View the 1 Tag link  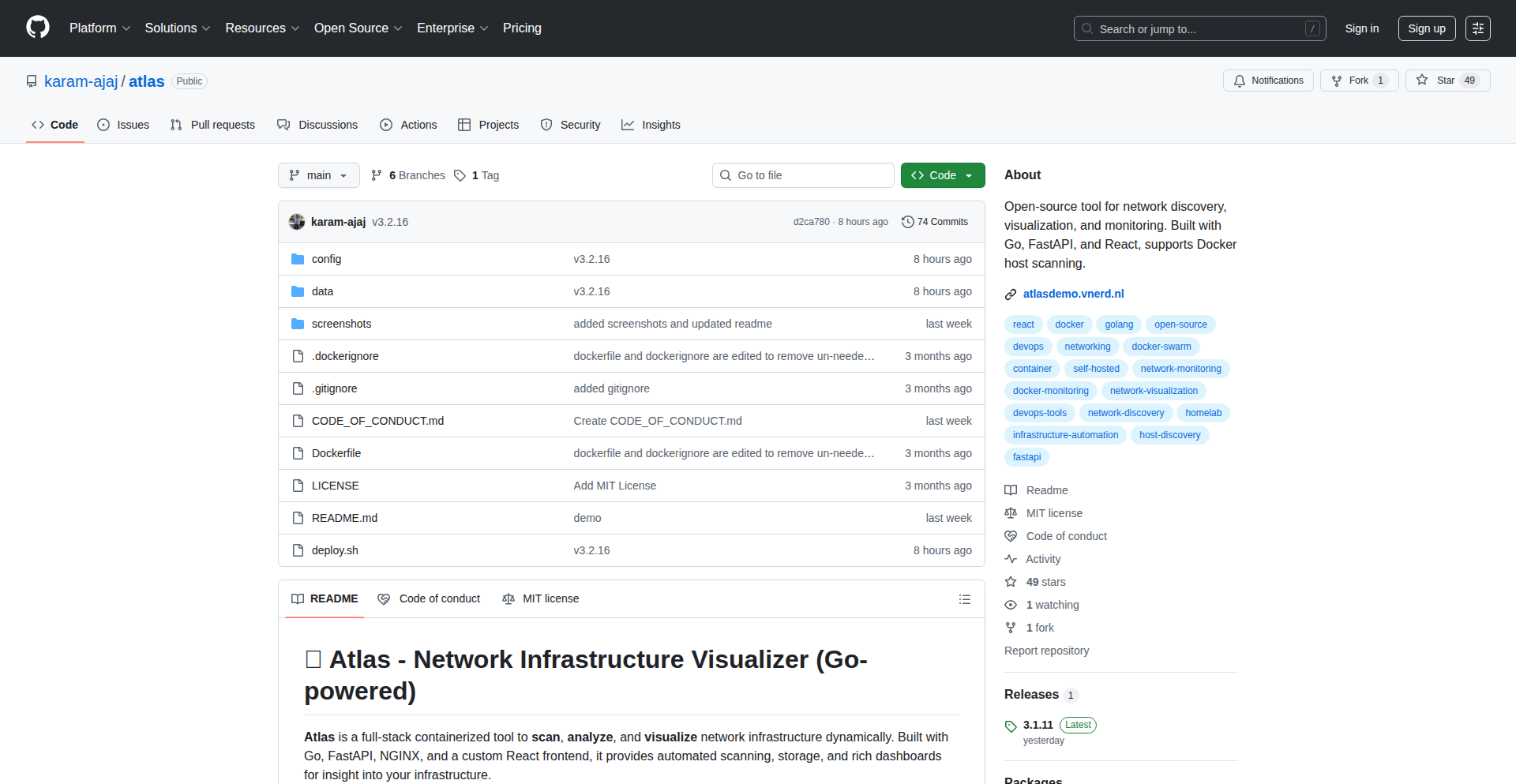(477, 175)
